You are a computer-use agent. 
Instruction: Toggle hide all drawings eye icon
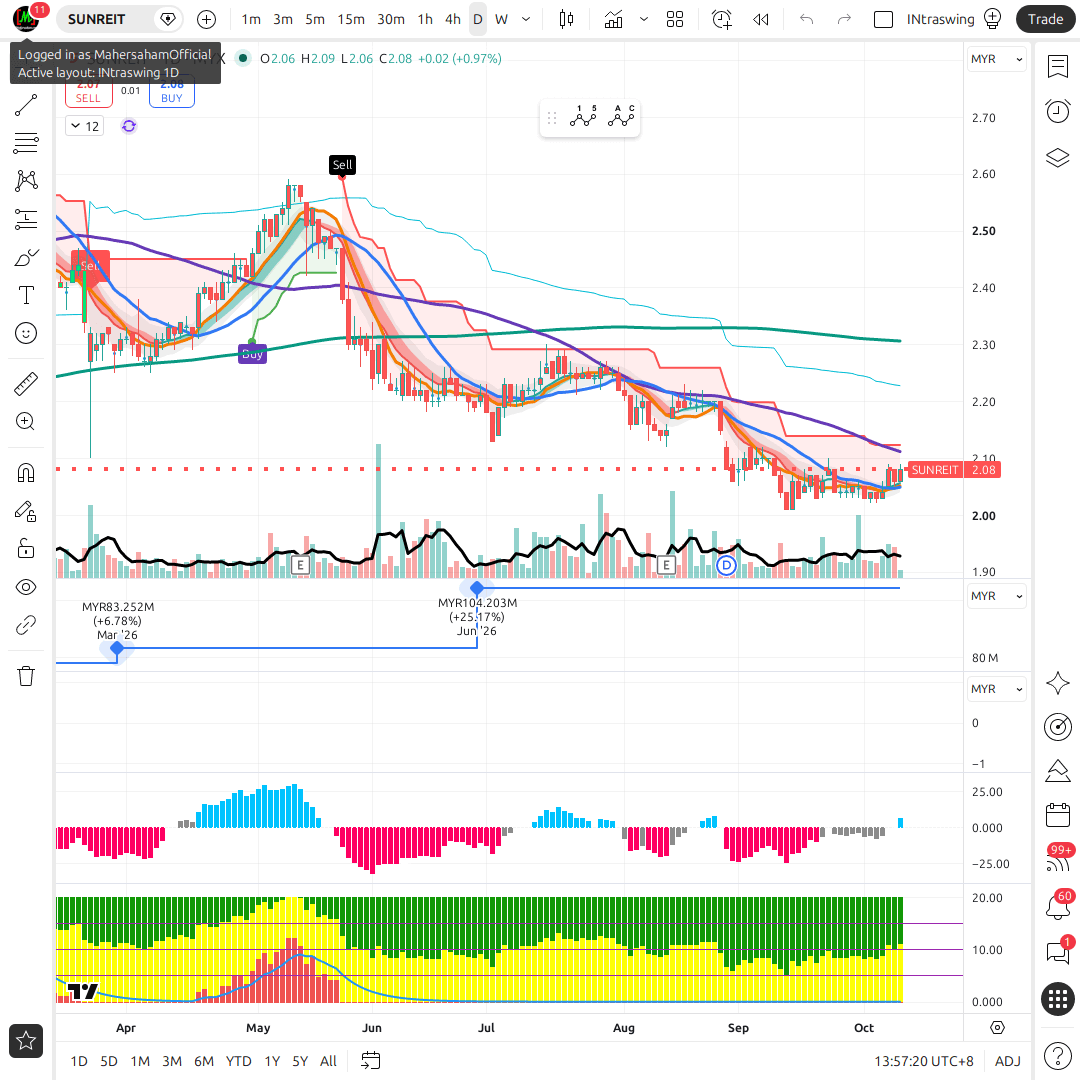(25, 587)
